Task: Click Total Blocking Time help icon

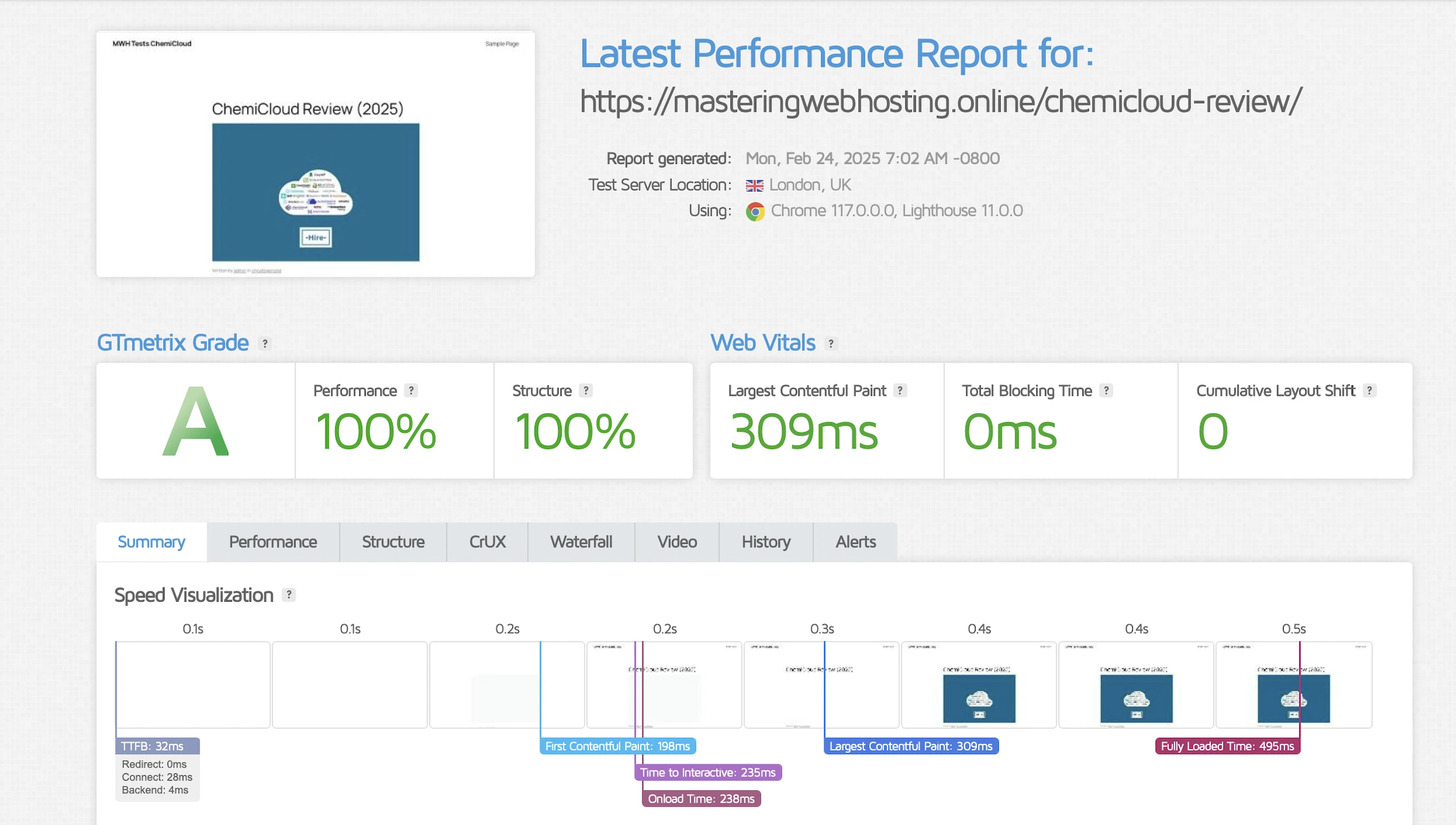Action: (1106, 390)
